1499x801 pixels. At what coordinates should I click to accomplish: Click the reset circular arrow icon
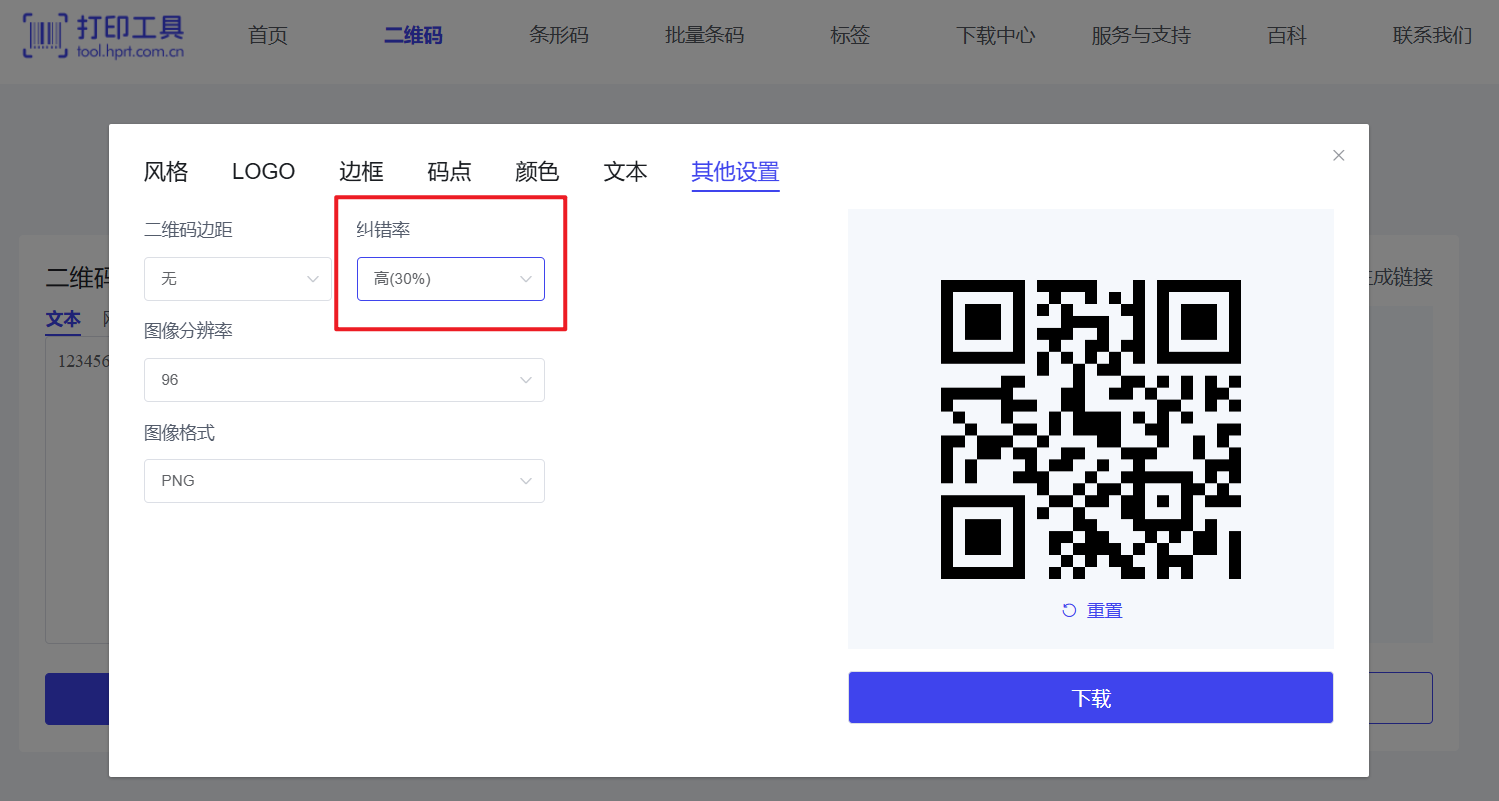click(1069, 610)
